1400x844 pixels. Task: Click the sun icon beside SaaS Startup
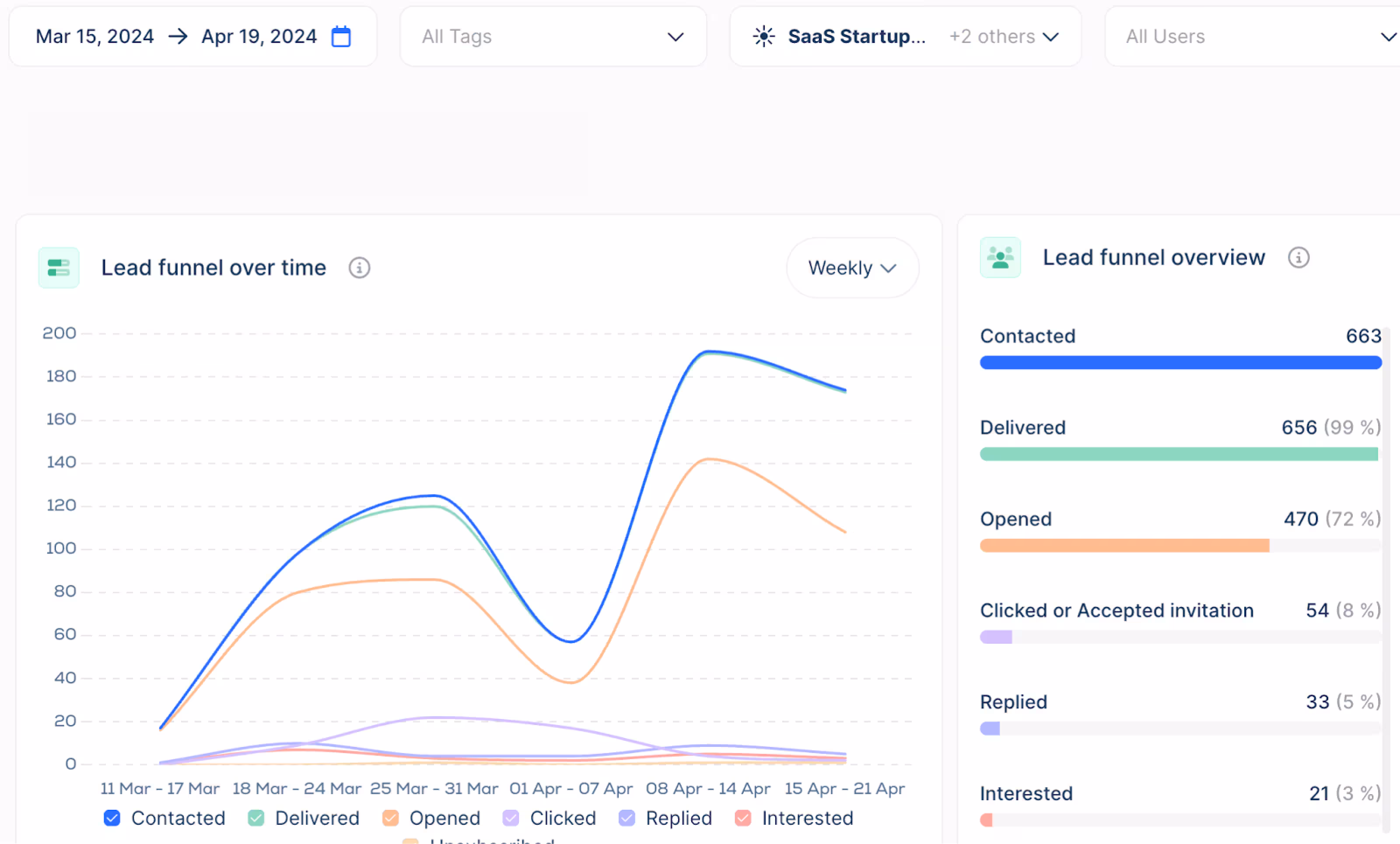point(763,37)
